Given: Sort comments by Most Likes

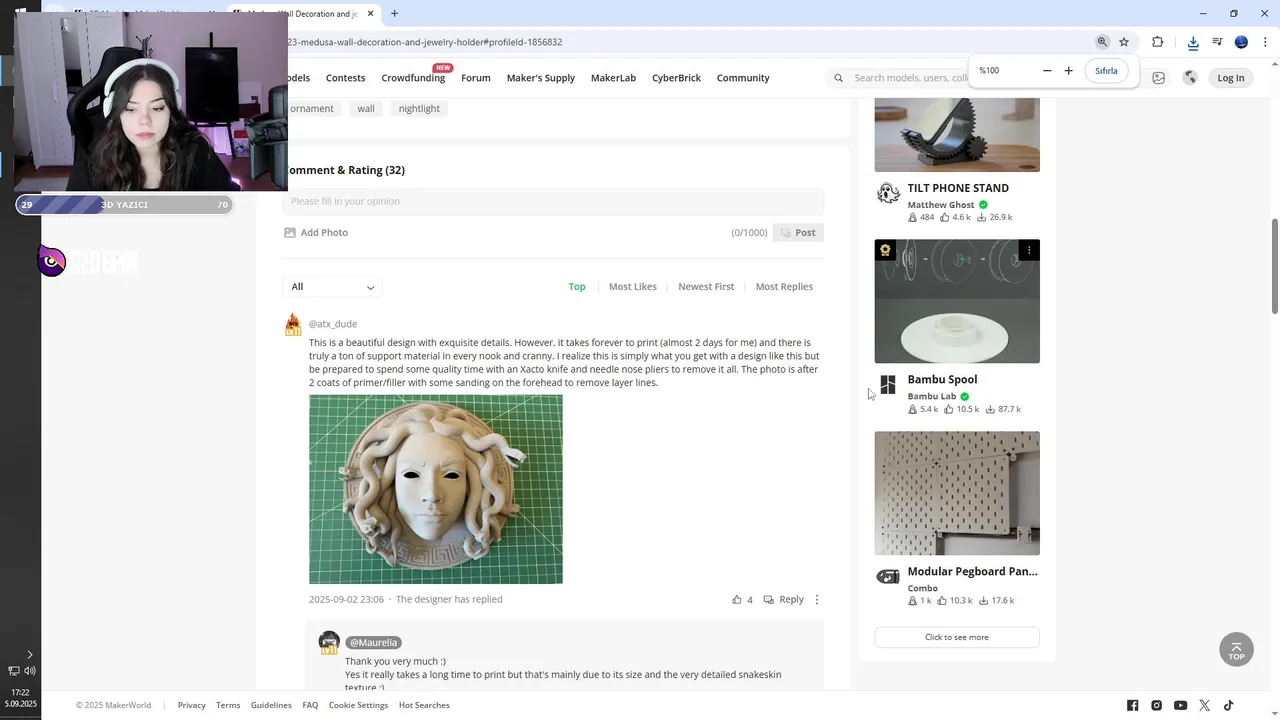Looking at the screenshot, I should 633,287.
